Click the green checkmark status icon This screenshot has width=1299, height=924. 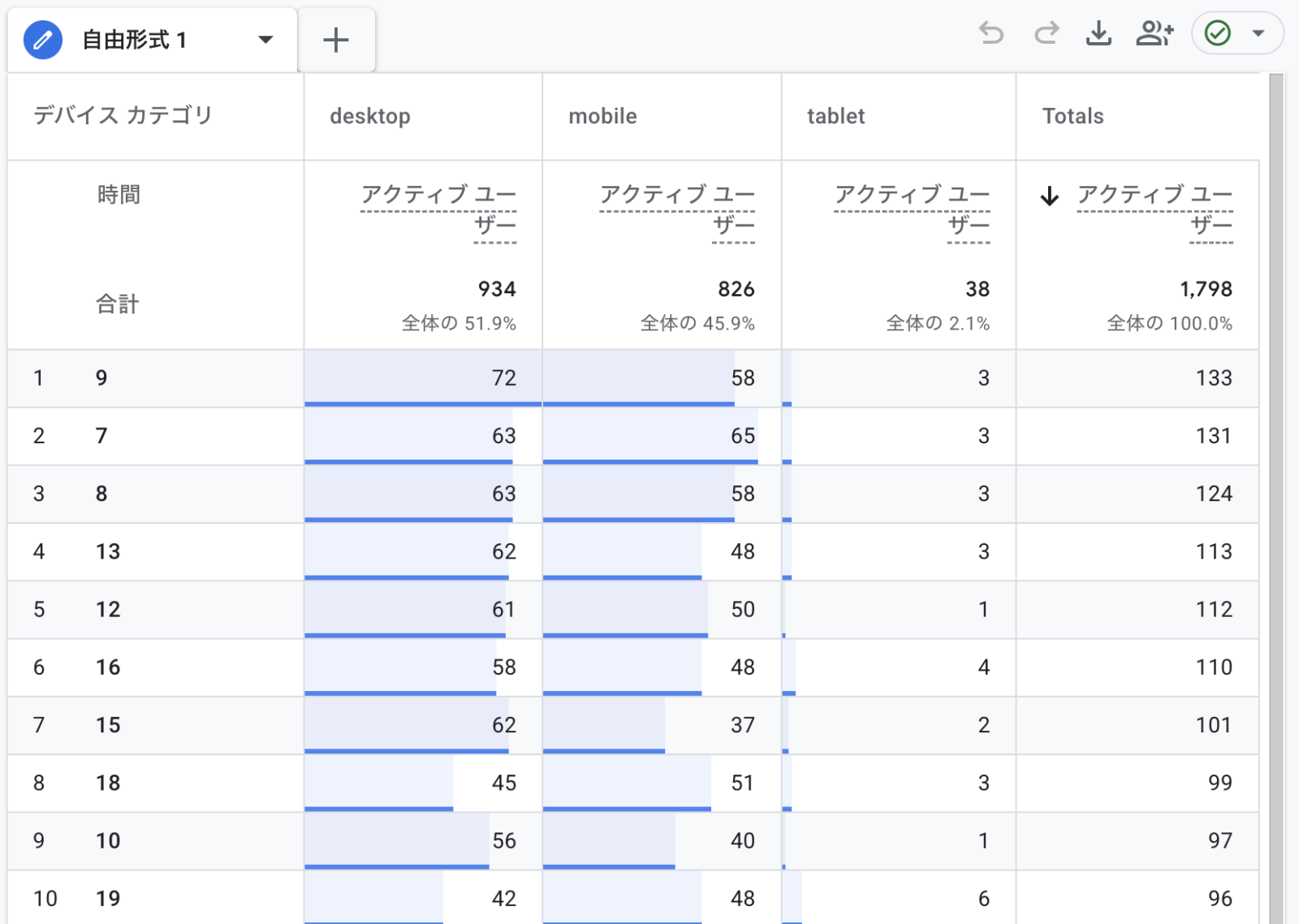(1218, 33)
